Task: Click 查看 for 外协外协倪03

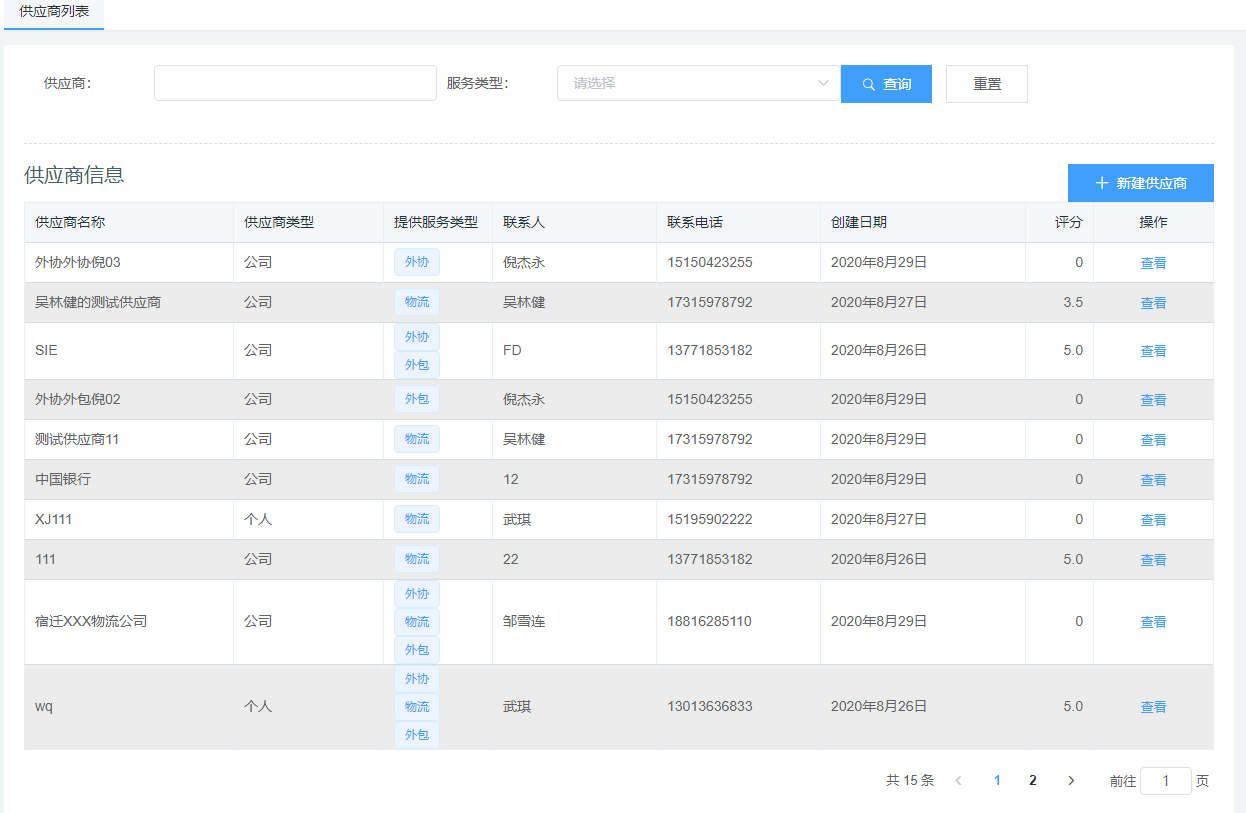Action: 1153,263
